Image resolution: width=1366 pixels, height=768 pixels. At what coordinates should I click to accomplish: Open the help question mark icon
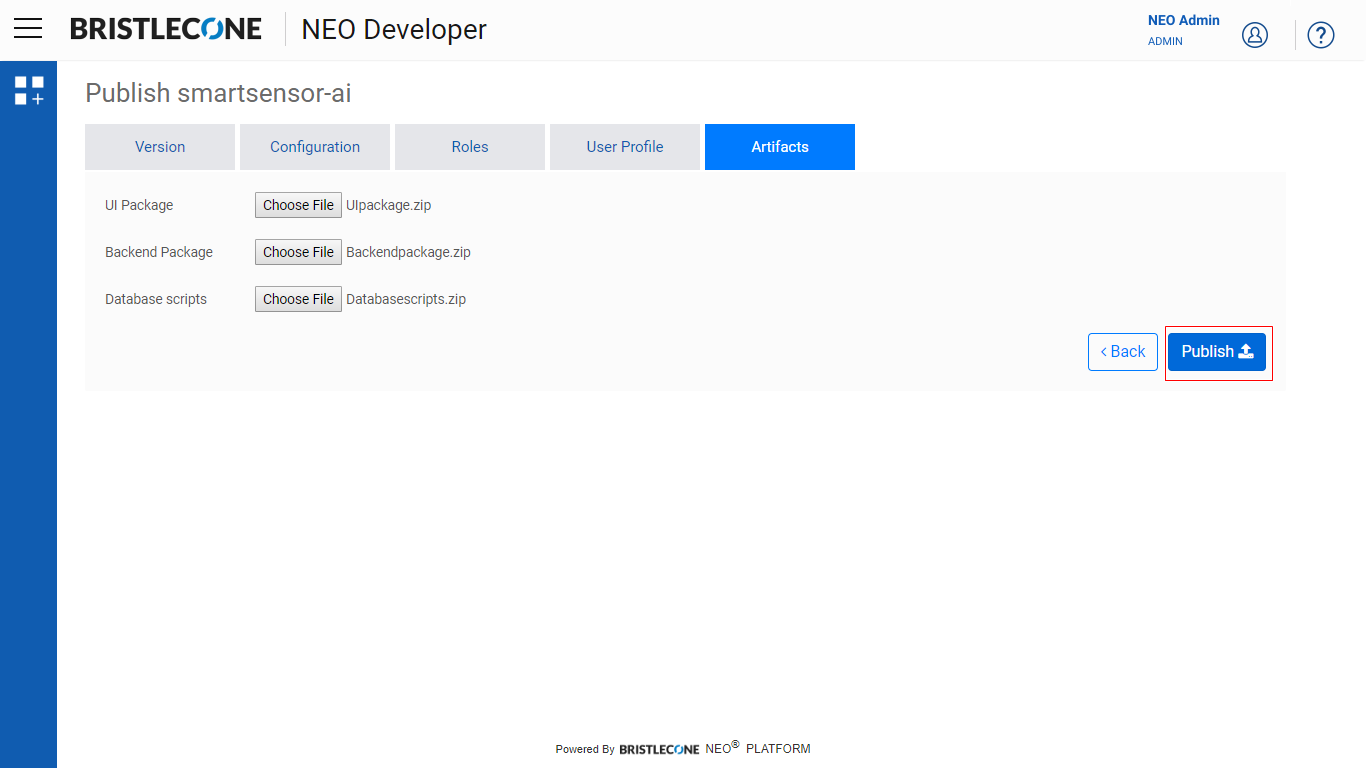coord(1321,35)
